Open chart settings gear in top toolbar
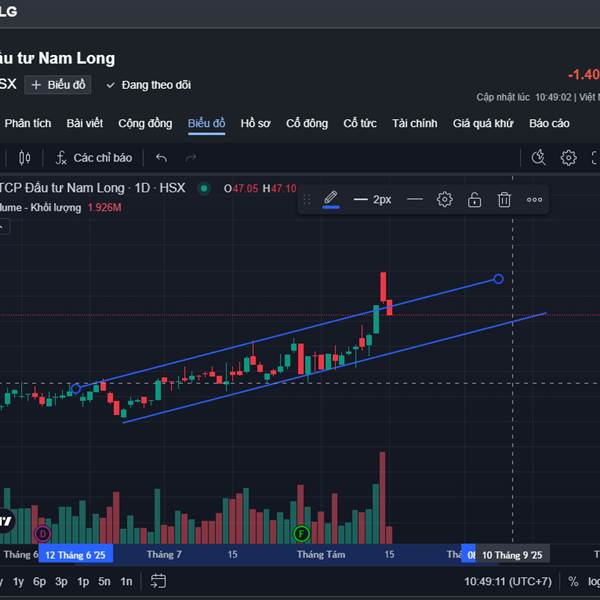Screen dimensions: 600x600 point(568,158)
